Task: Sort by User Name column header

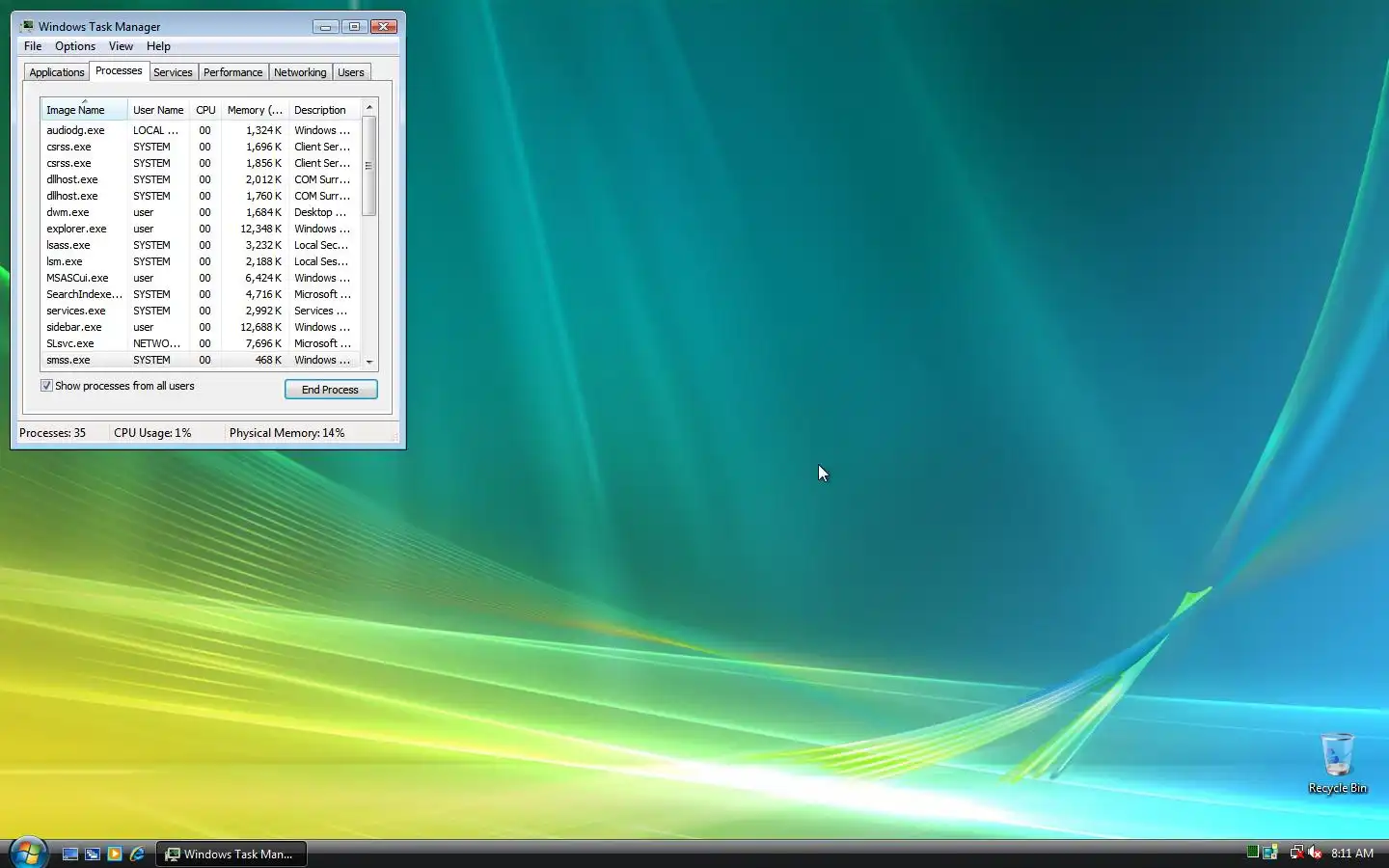Action: [x=158, y=110]
